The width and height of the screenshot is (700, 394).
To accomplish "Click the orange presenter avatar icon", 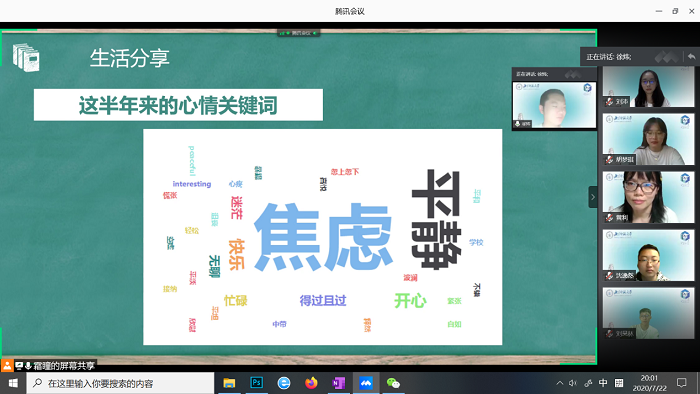I will (7, 365).
